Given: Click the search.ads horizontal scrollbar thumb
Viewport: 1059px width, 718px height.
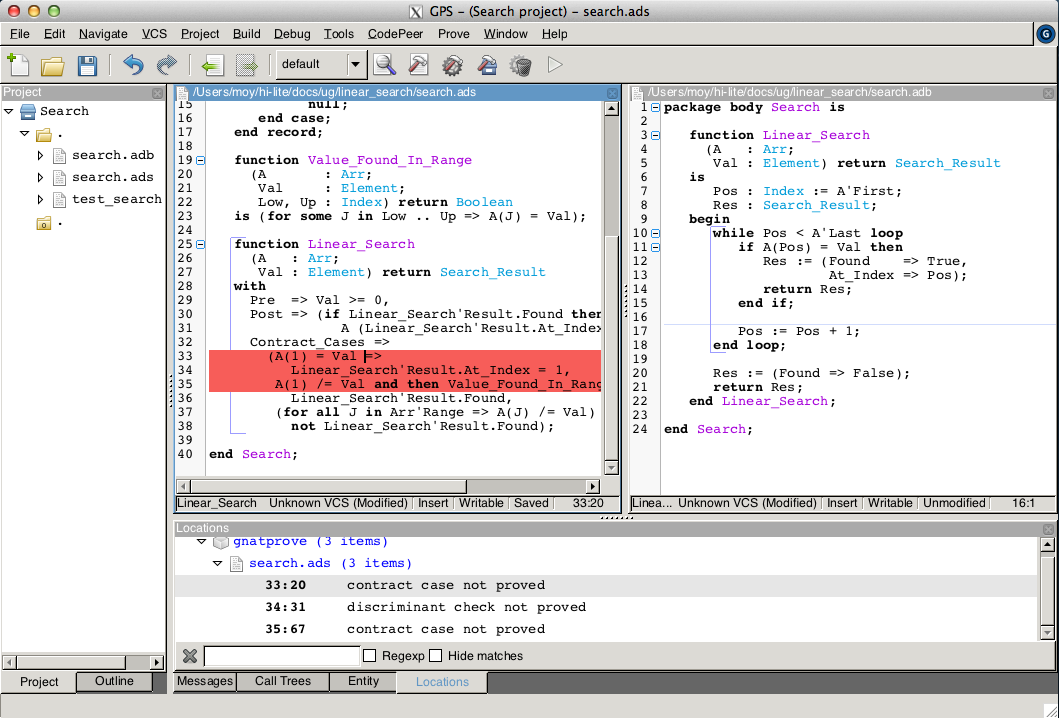Looking at the screenshot, I should [x=328, y=486].
